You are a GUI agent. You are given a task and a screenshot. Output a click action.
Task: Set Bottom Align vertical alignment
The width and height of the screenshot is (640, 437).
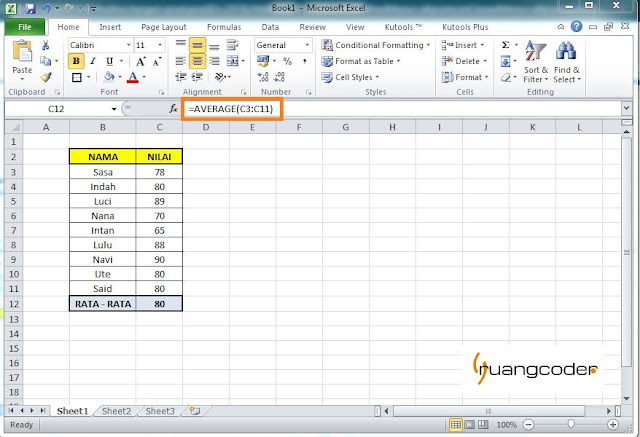click(x=214, y=46)
